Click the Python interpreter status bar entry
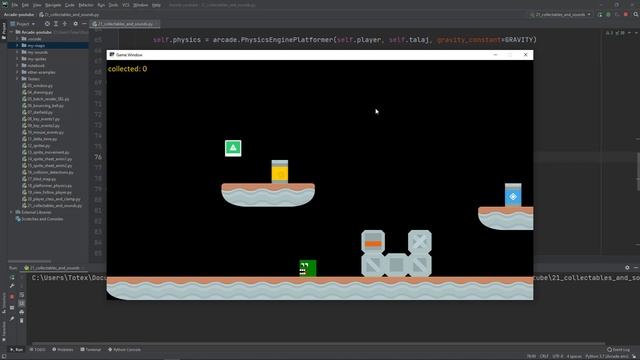 (607, 356)
